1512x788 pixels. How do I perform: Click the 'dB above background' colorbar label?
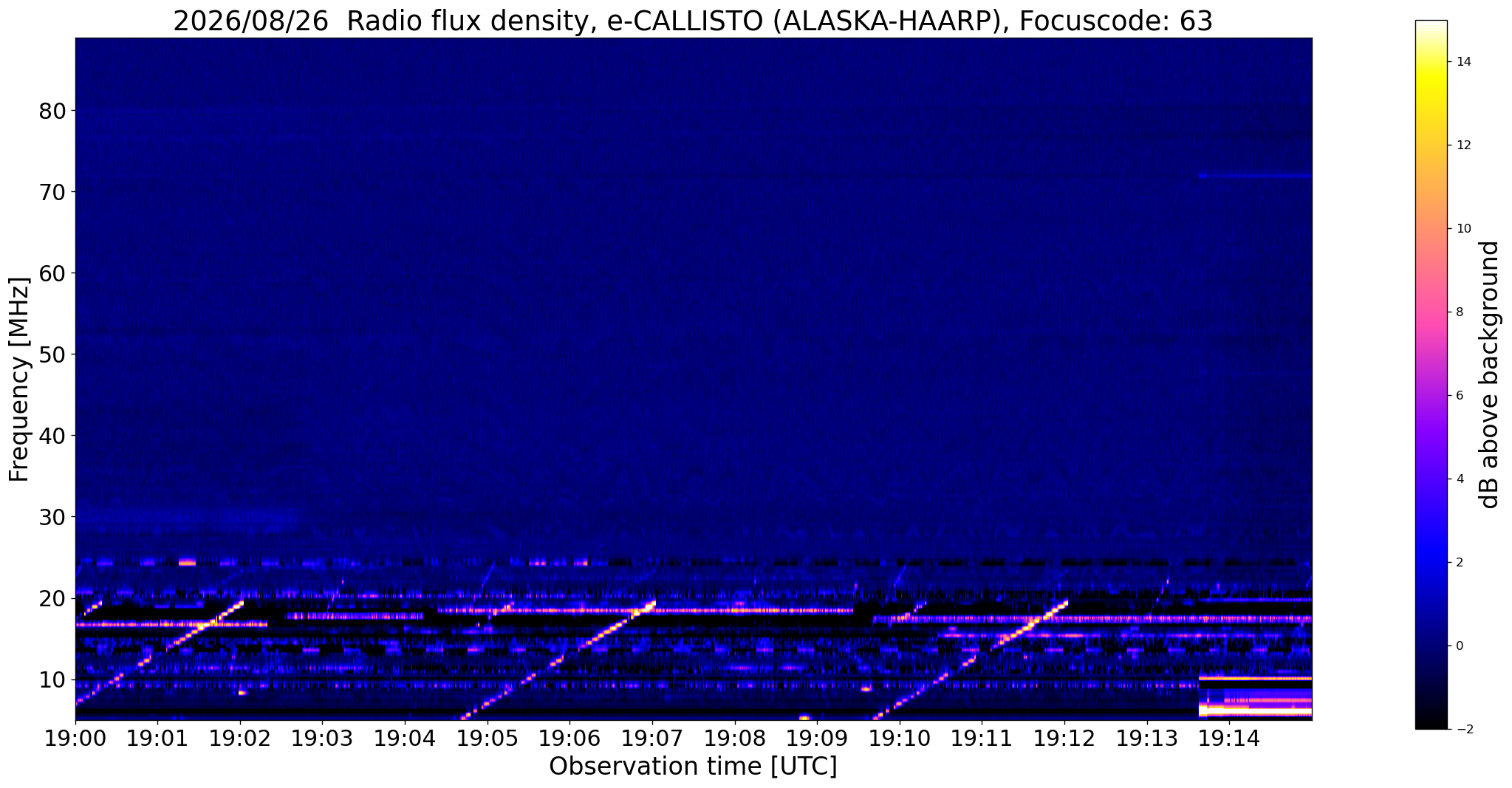point(1489,374)
